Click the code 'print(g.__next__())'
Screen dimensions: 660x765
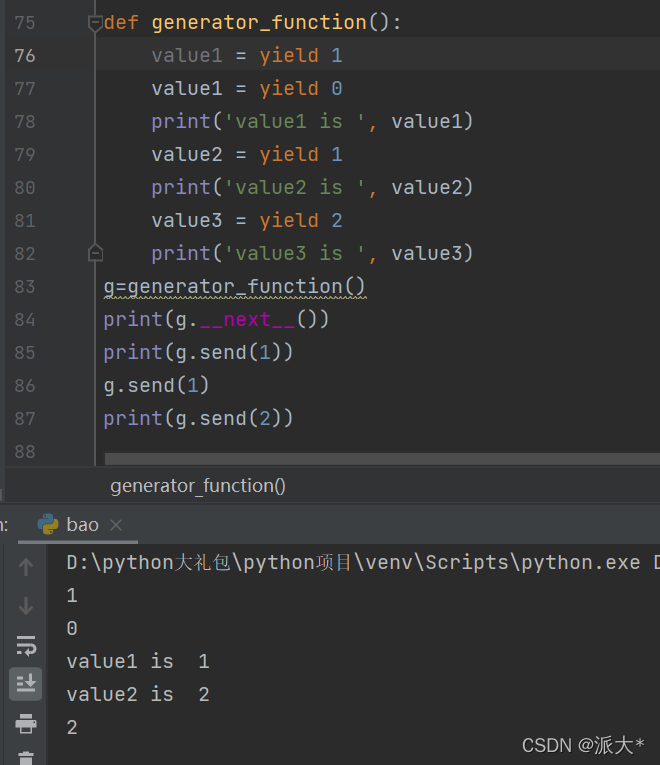pyautogui.click(x=217, y=320)
